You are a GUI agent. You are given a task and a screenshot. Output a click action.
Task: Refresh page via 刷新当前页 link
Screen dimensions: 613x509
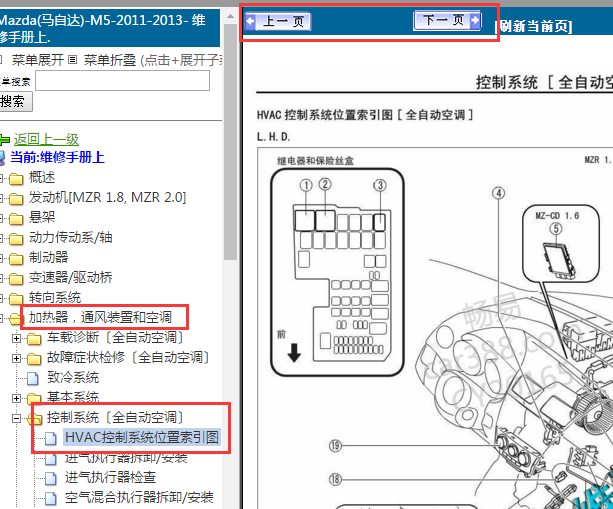point(533,27)
